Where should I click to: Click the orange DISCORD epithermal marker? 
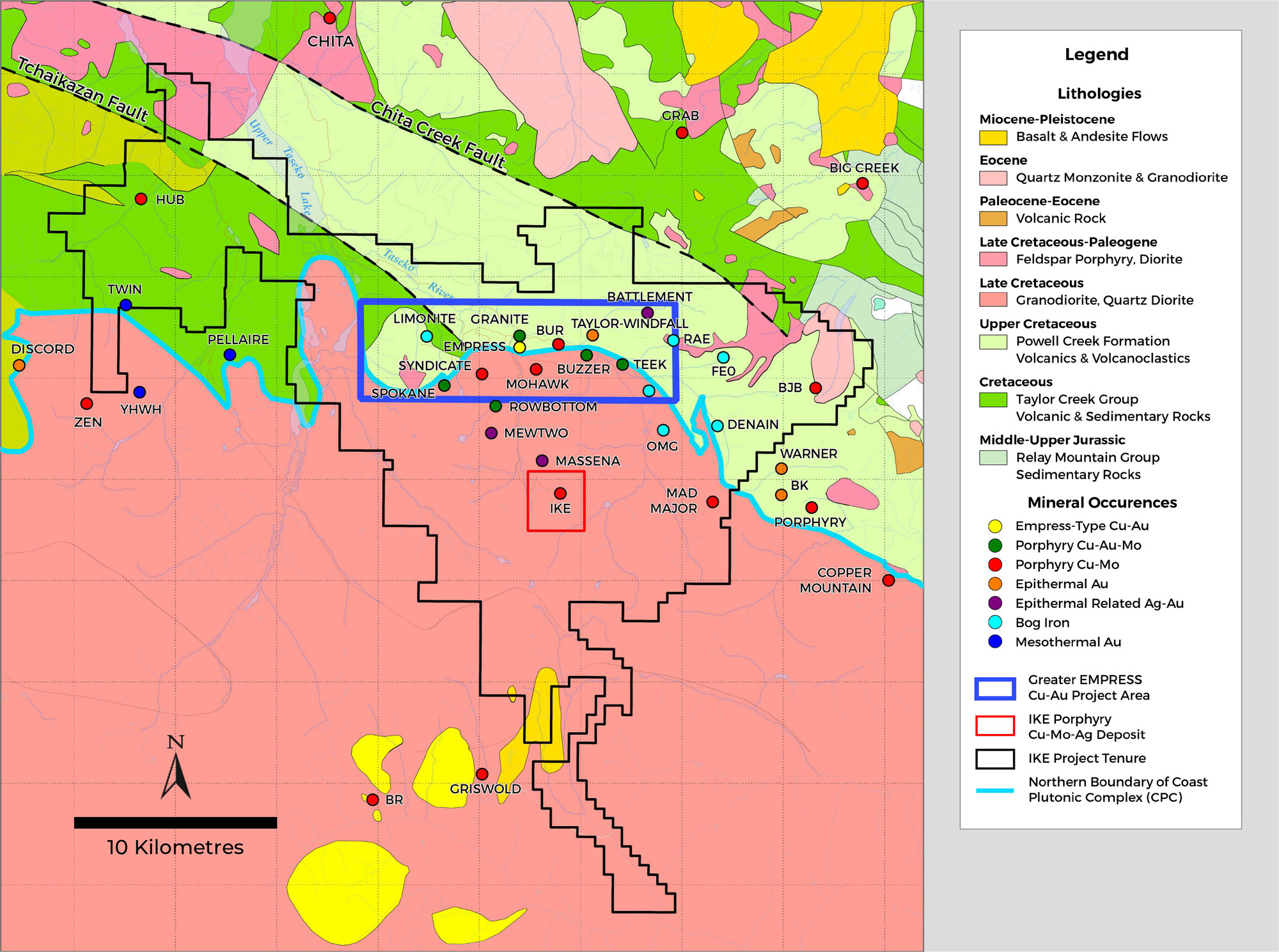point(19,365)
